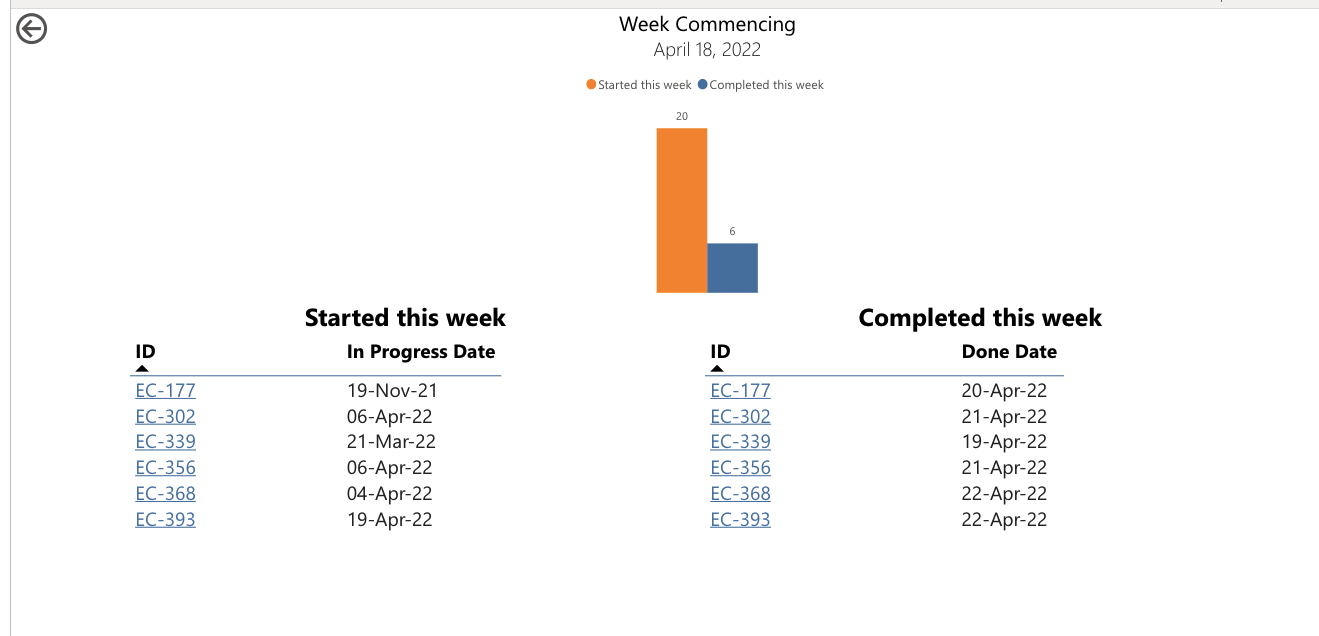Open EC-302 in the Started this week table

click(165, 416)
